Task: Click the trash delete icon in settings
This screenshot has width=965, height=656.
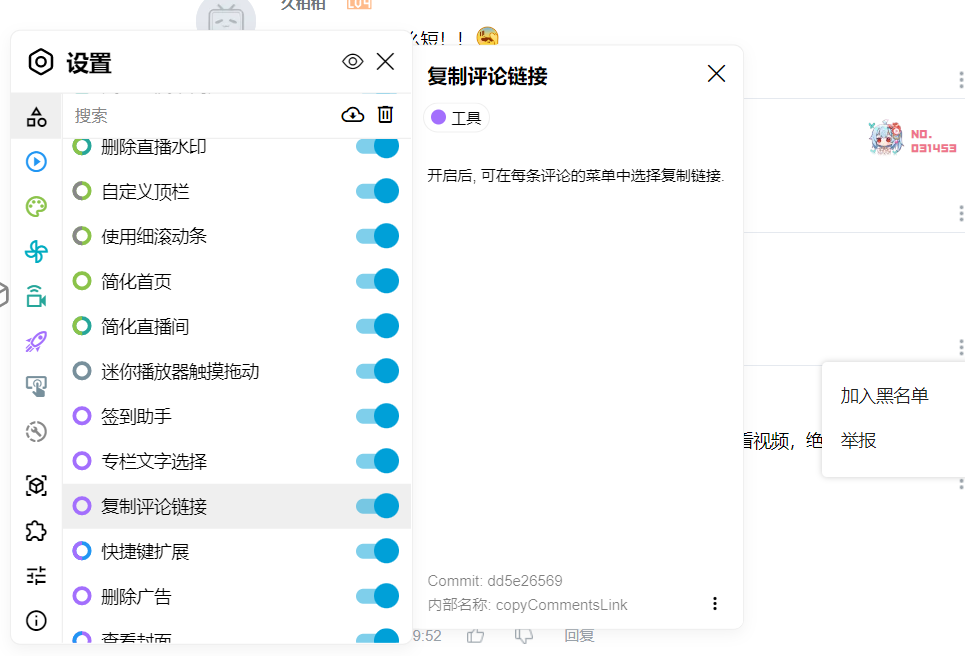Action: 385,114
